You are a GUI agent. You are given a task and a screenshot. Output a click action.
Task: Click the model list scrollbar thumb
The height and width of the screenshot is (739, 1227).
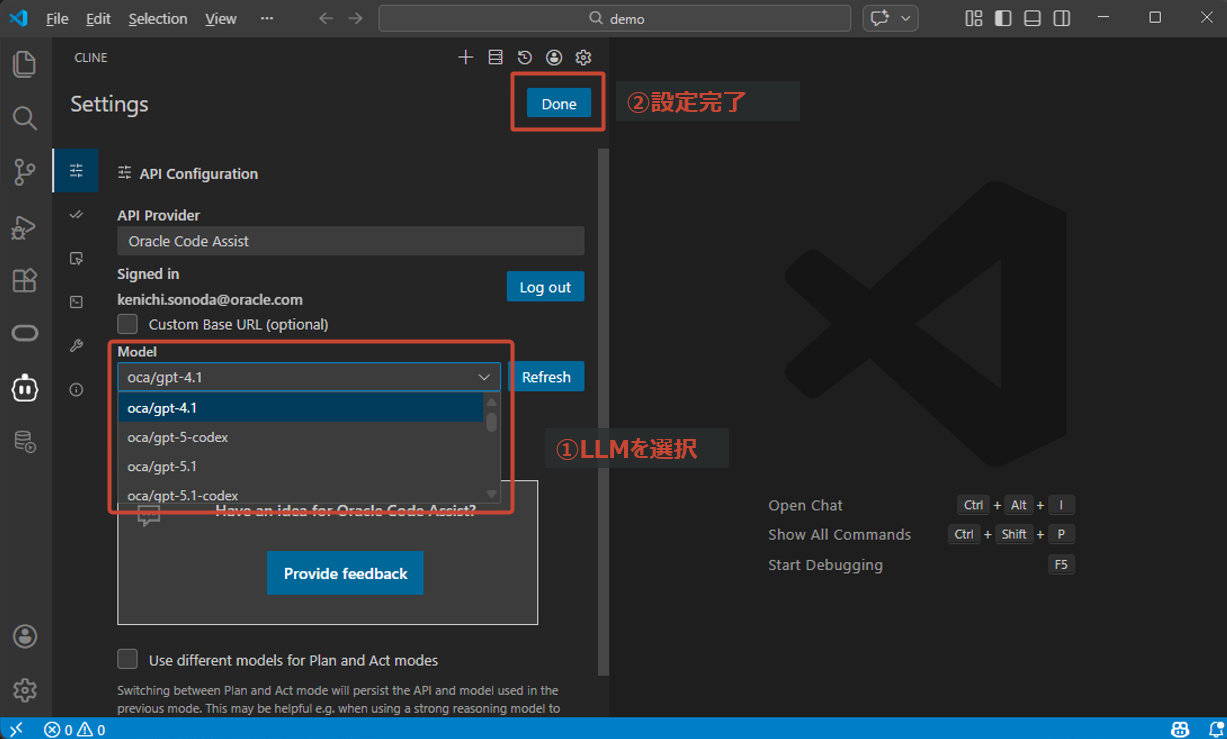click(491, 421)
